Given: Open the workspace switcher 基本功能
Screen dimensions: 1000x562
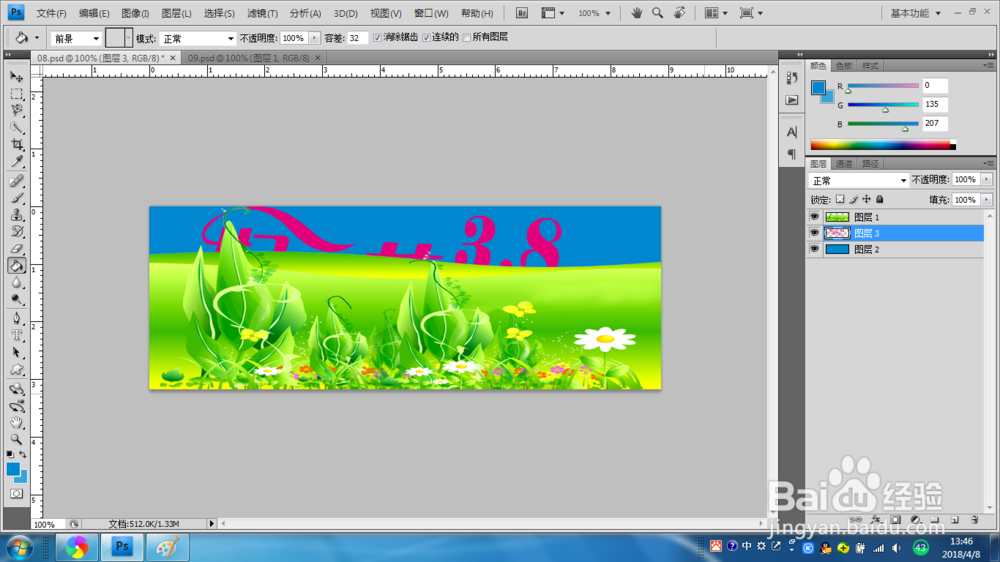Looking at the screenshot, I should (915, 13).
